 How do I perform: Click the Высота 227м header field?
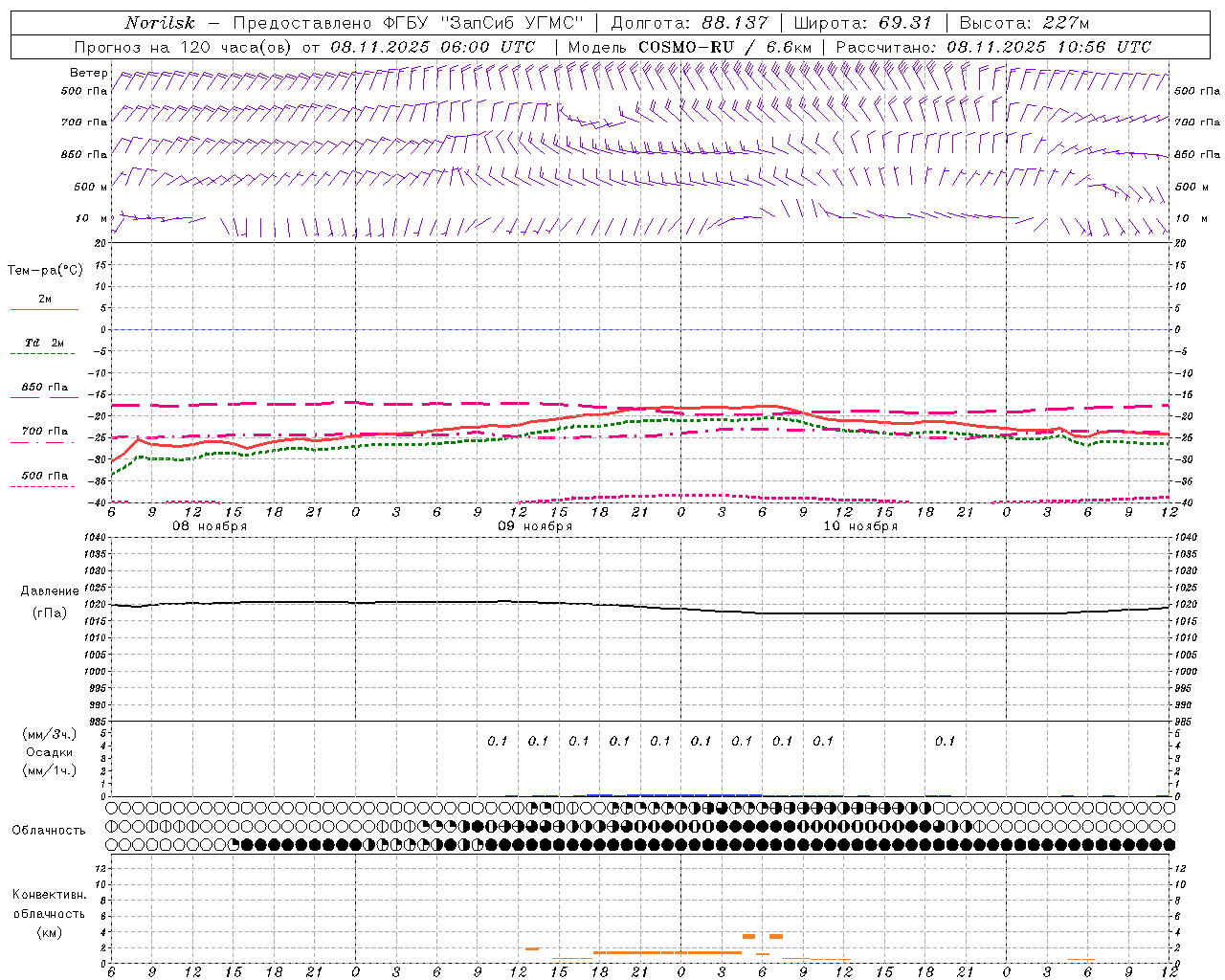click(1024, 23)
